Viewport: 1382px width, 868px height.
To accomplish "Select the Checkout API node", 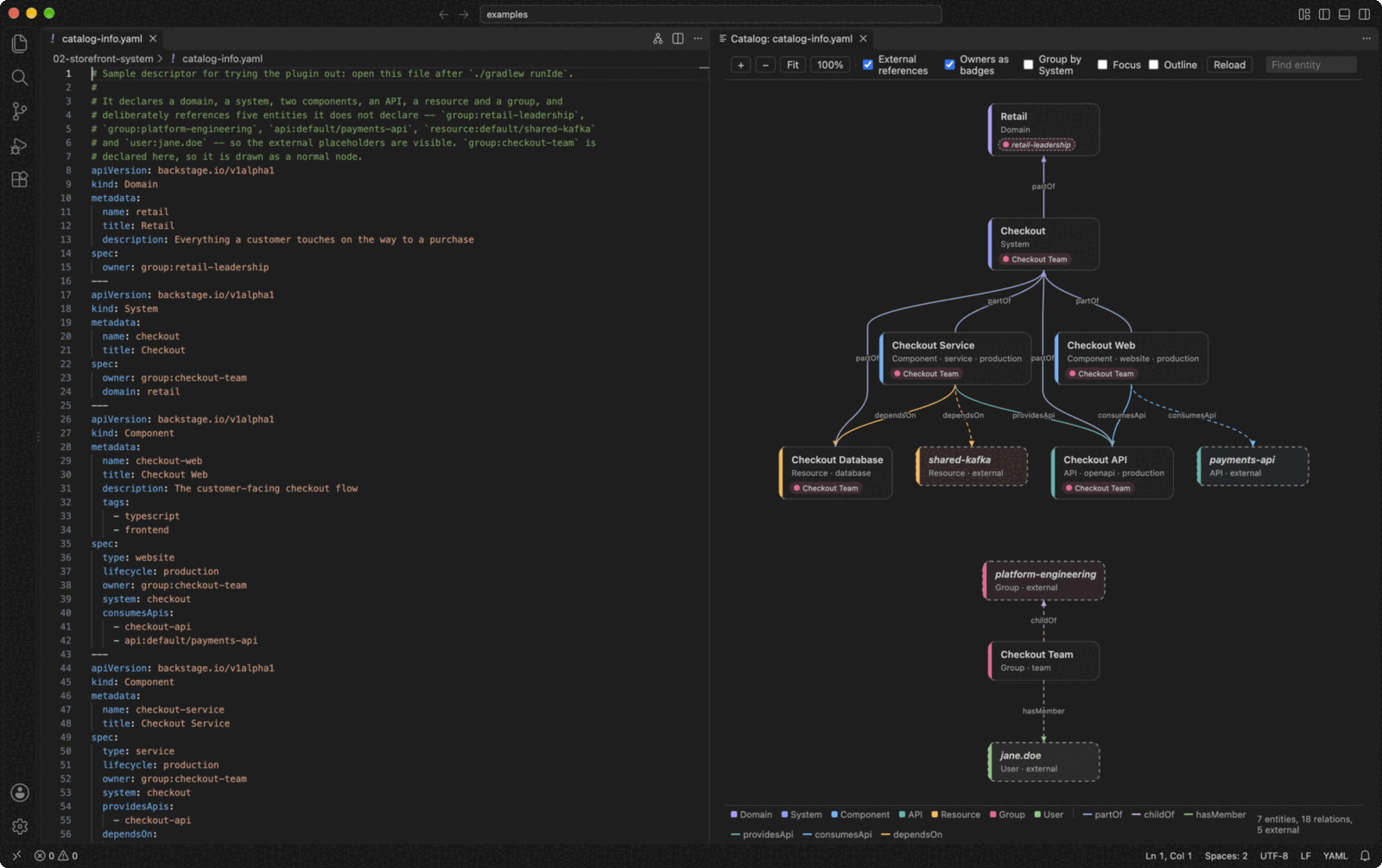I will (x=1113, y=472).
